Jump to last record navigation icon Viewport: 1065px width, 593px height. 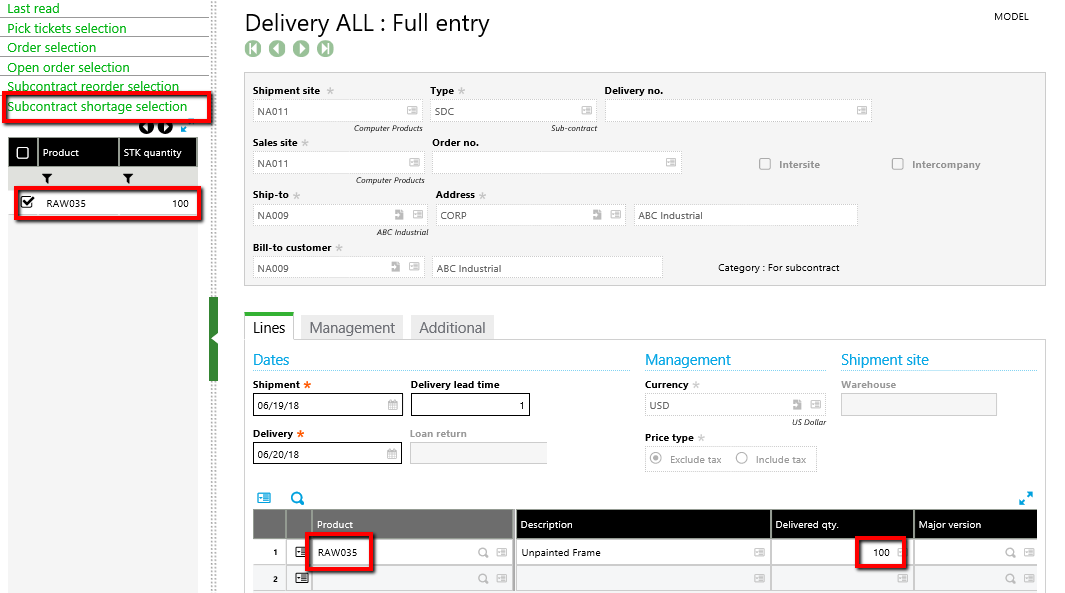[x=325, y=48]
